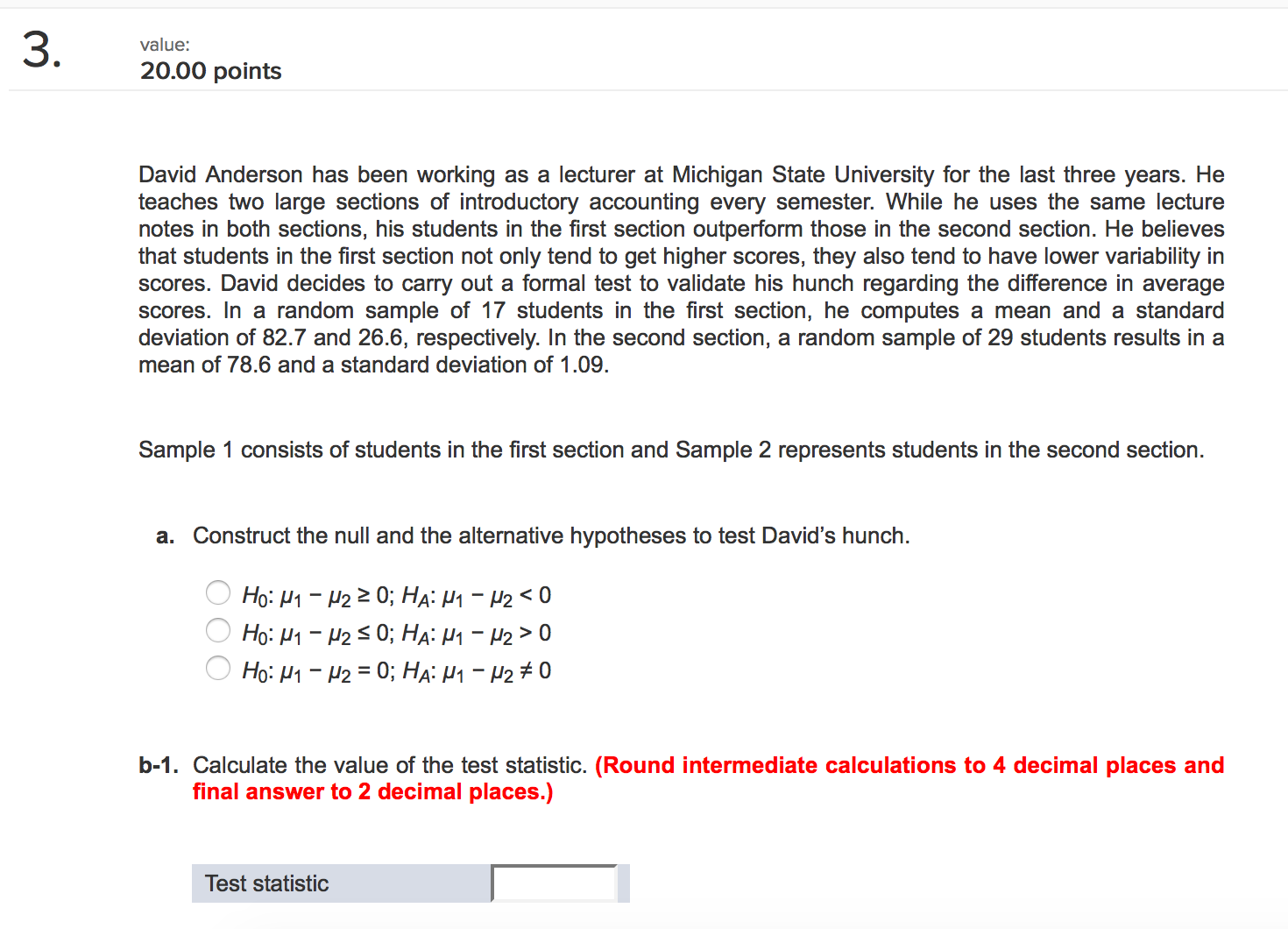This screenshot has width=1288, height=929.
Task: Click the 20.00 points heading
Action: (211, 71)
